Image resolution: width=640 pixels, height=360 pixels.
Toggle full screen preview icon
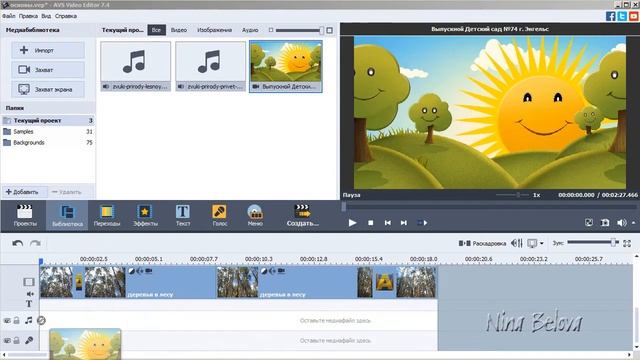tap(589, 222)
